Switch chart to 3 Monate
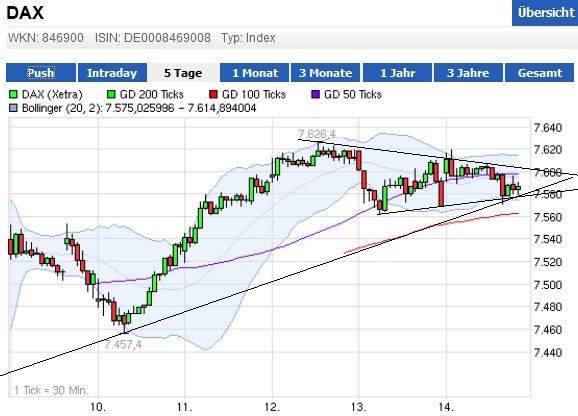Viewport: 578px width, 416px height. (x=326, y=73)
